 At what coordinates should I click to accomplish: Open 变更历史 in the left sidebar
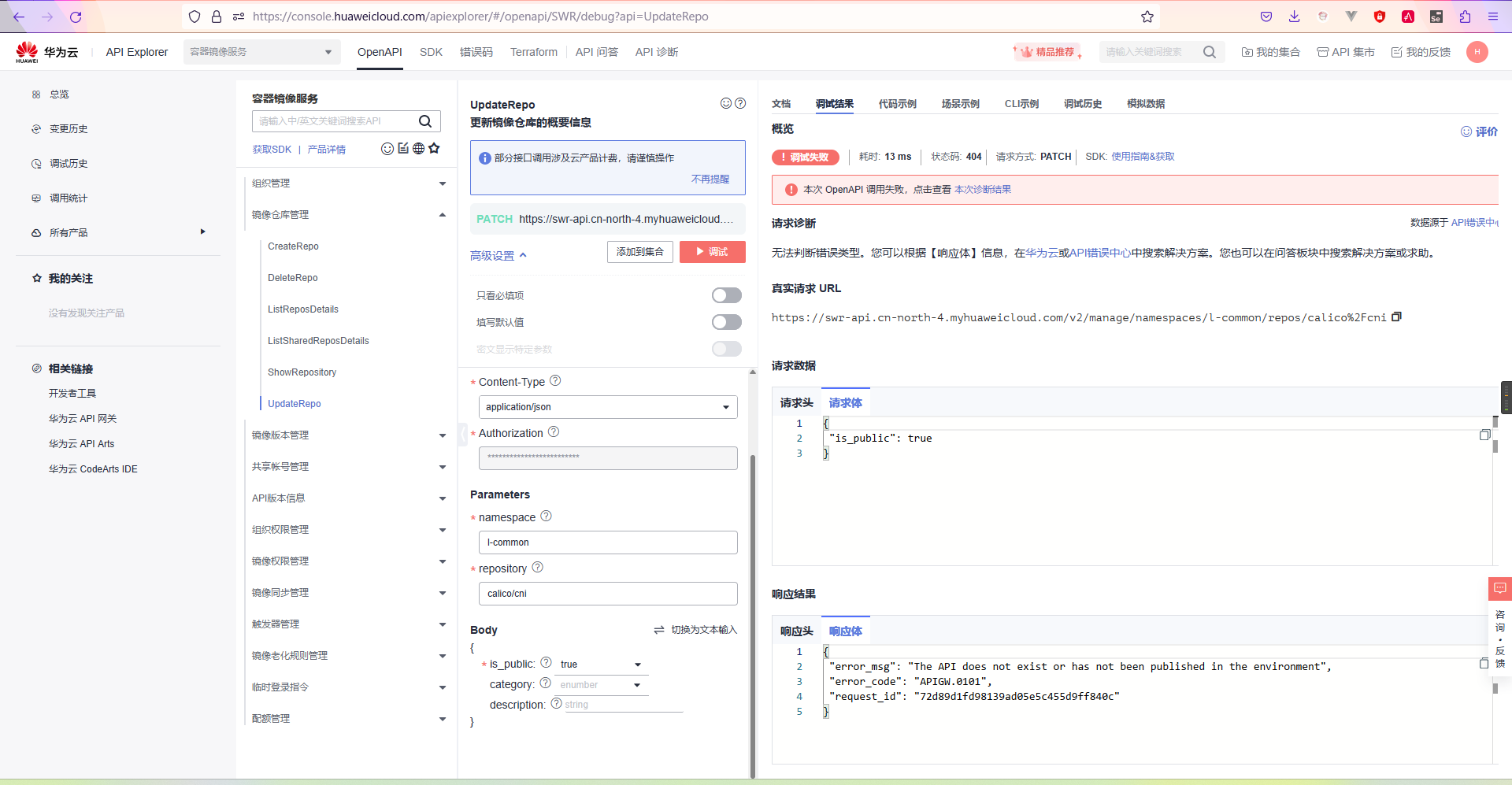click(69, 129)
